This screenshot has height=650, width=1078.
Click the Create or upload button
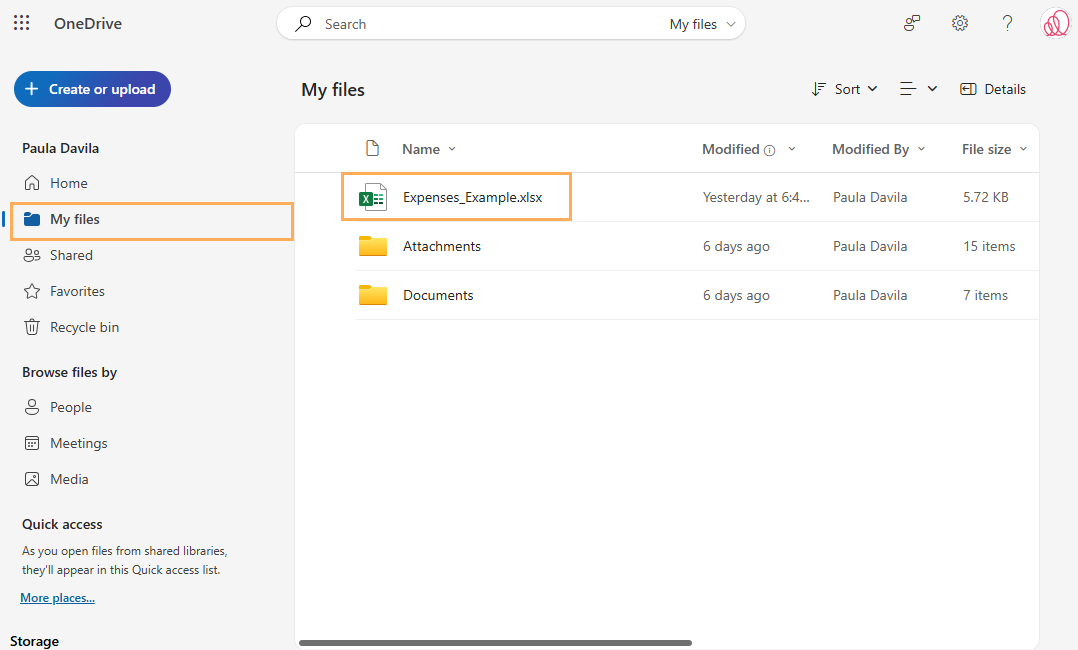point(92,89)
